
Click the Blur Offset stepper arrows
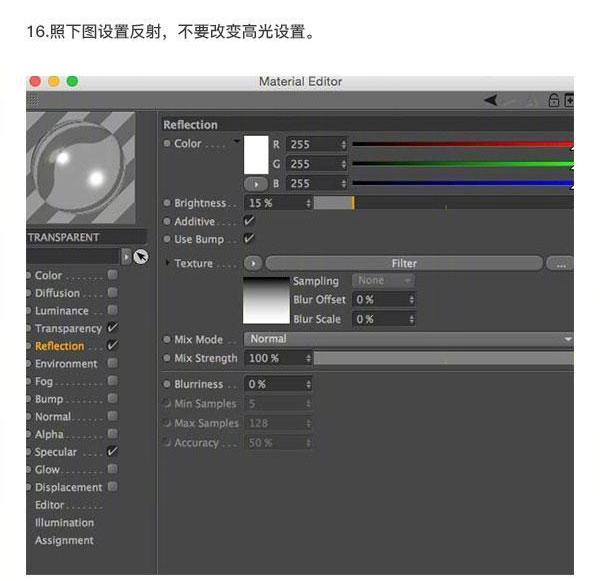(x=412, y=300)
